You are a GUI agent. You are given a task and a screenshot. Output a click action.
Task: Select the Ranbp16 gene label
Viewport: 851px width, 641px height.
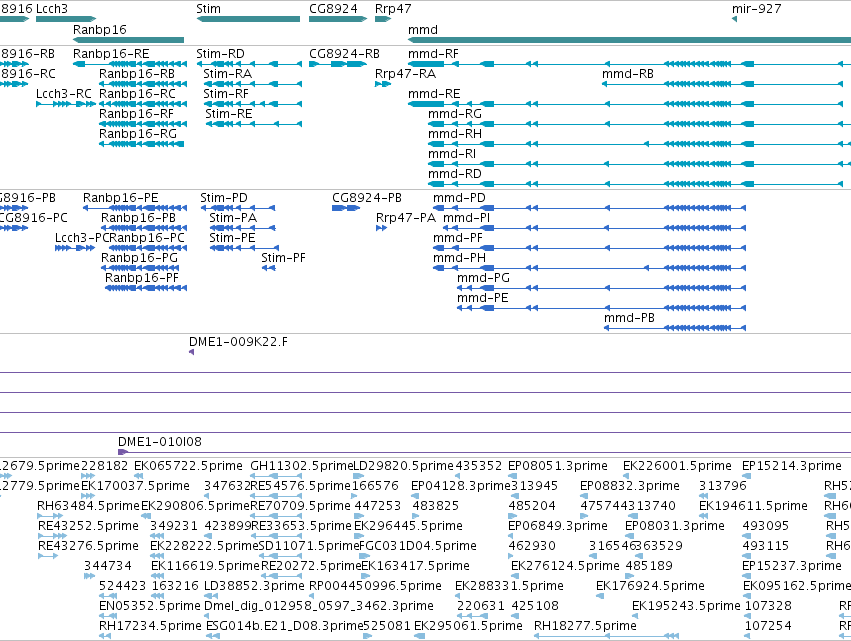point(100,29)
